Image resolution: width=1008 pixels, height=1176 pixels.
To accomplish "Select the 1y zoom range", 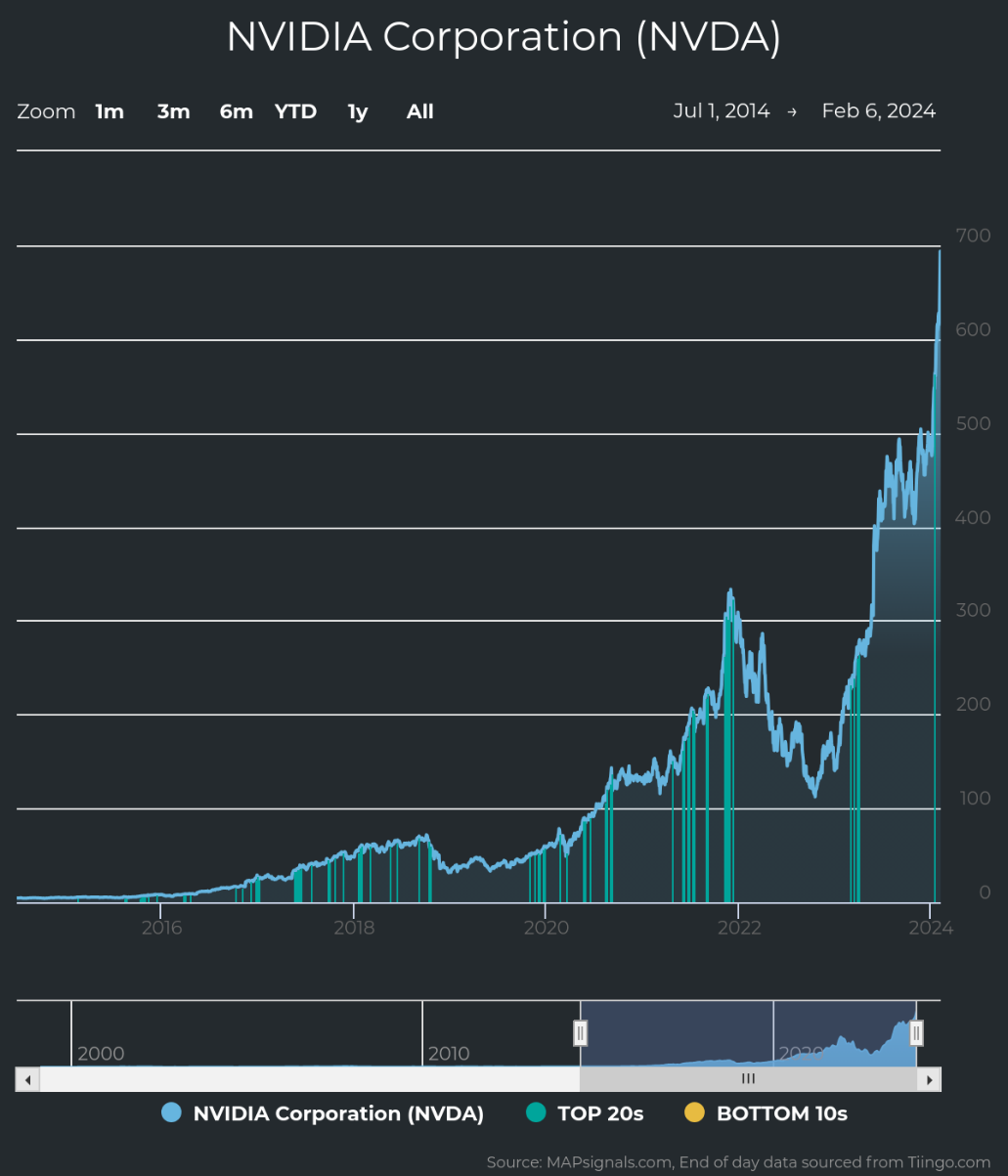I will (x=358, y=111).
